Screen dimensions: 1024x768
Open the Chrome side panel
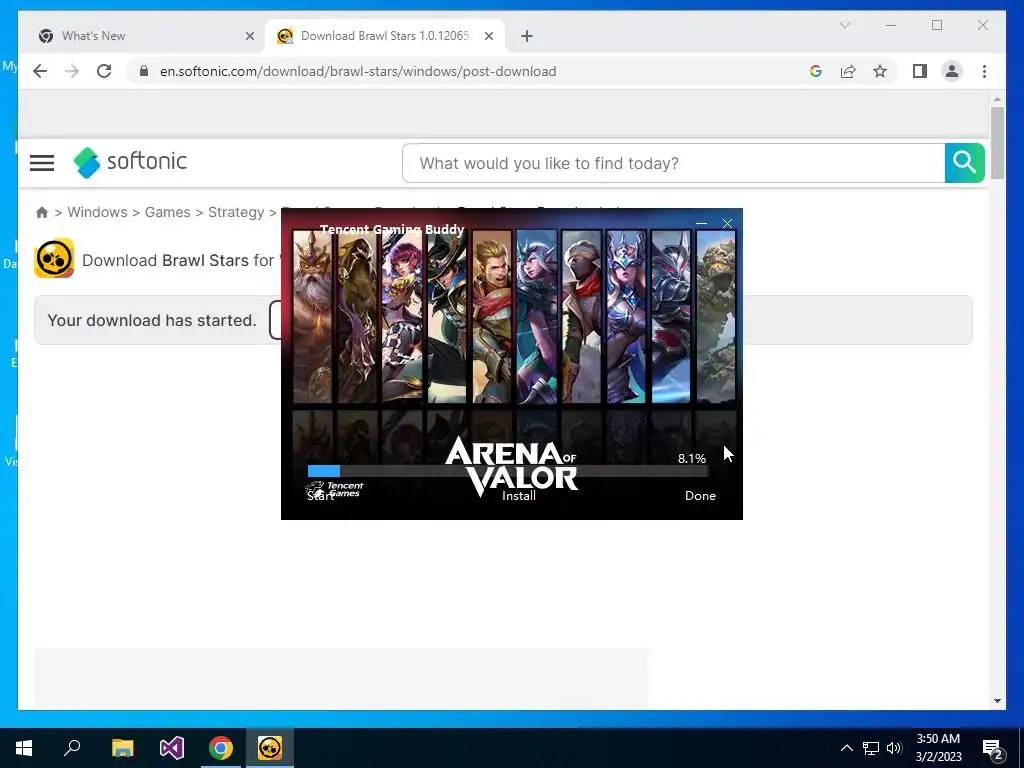coord(920,71)
